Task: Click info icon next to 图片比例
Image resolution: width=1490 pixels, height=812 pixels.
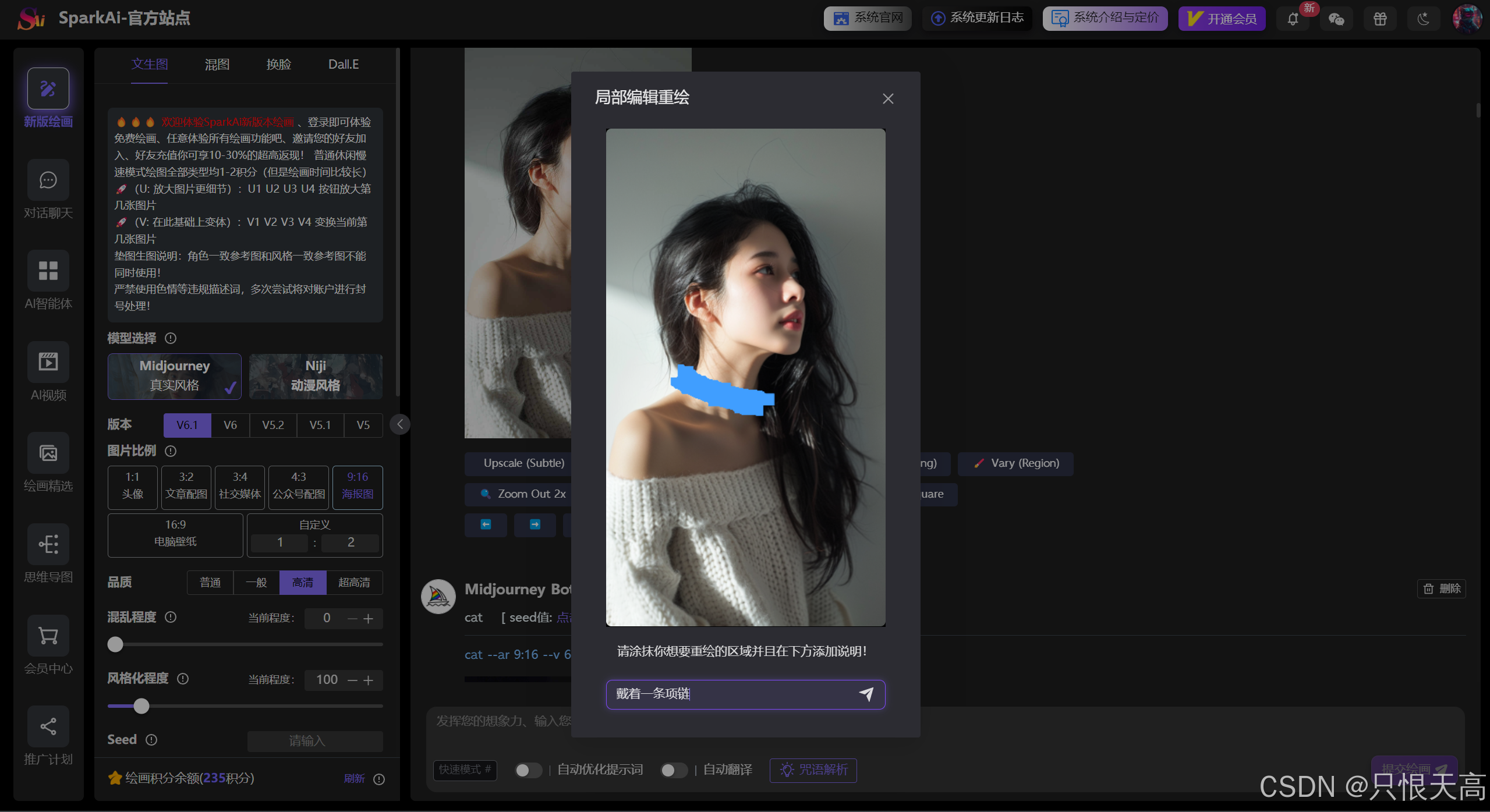Action: click(x=171, y=451)
